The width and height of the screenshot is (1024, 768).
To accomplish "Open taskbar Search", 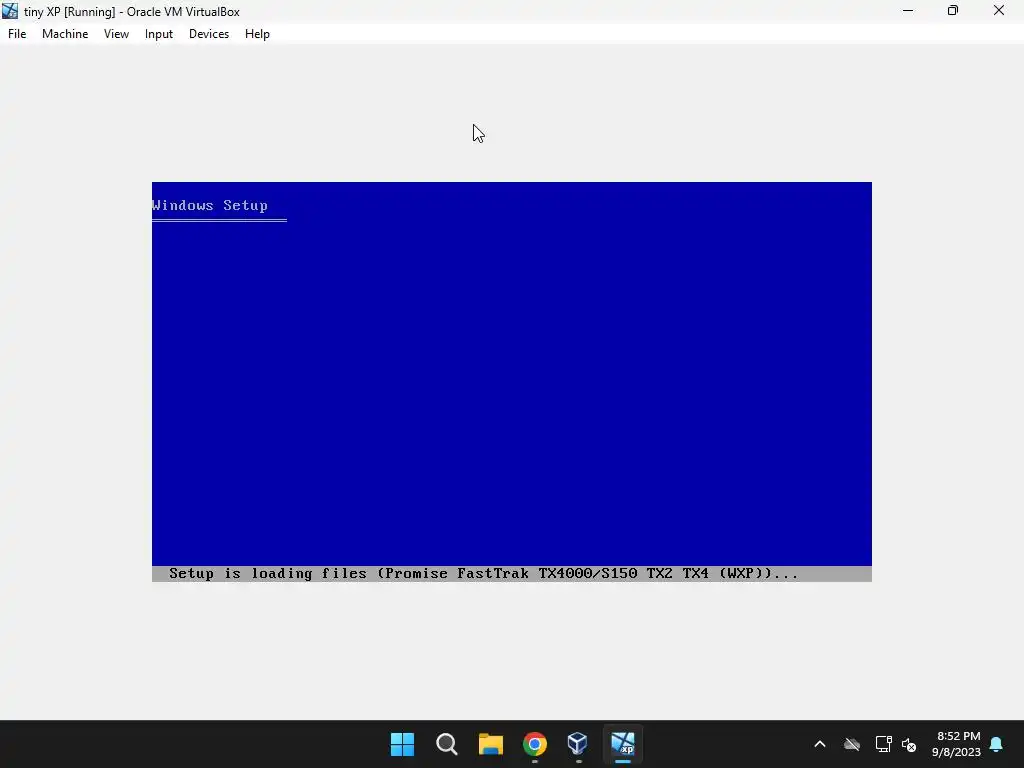I will point(447,744).
